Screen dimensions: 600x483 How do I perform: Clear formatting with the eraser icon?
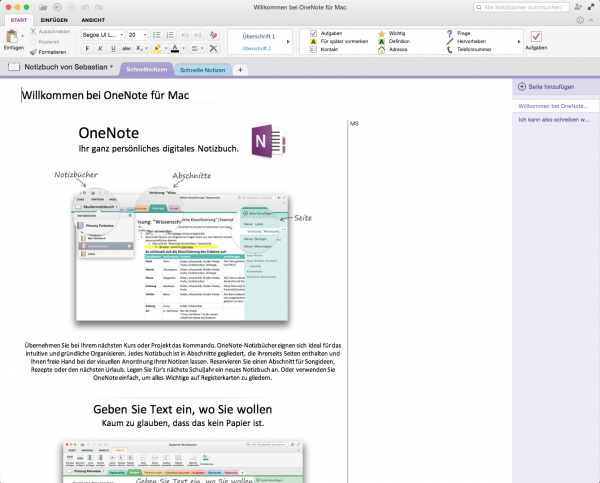214,35
